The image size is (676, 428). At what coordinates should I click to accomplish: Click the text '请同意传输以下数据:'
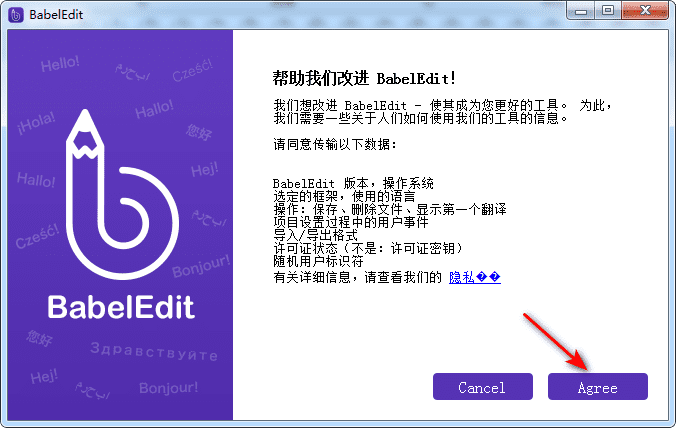(335, 144)
